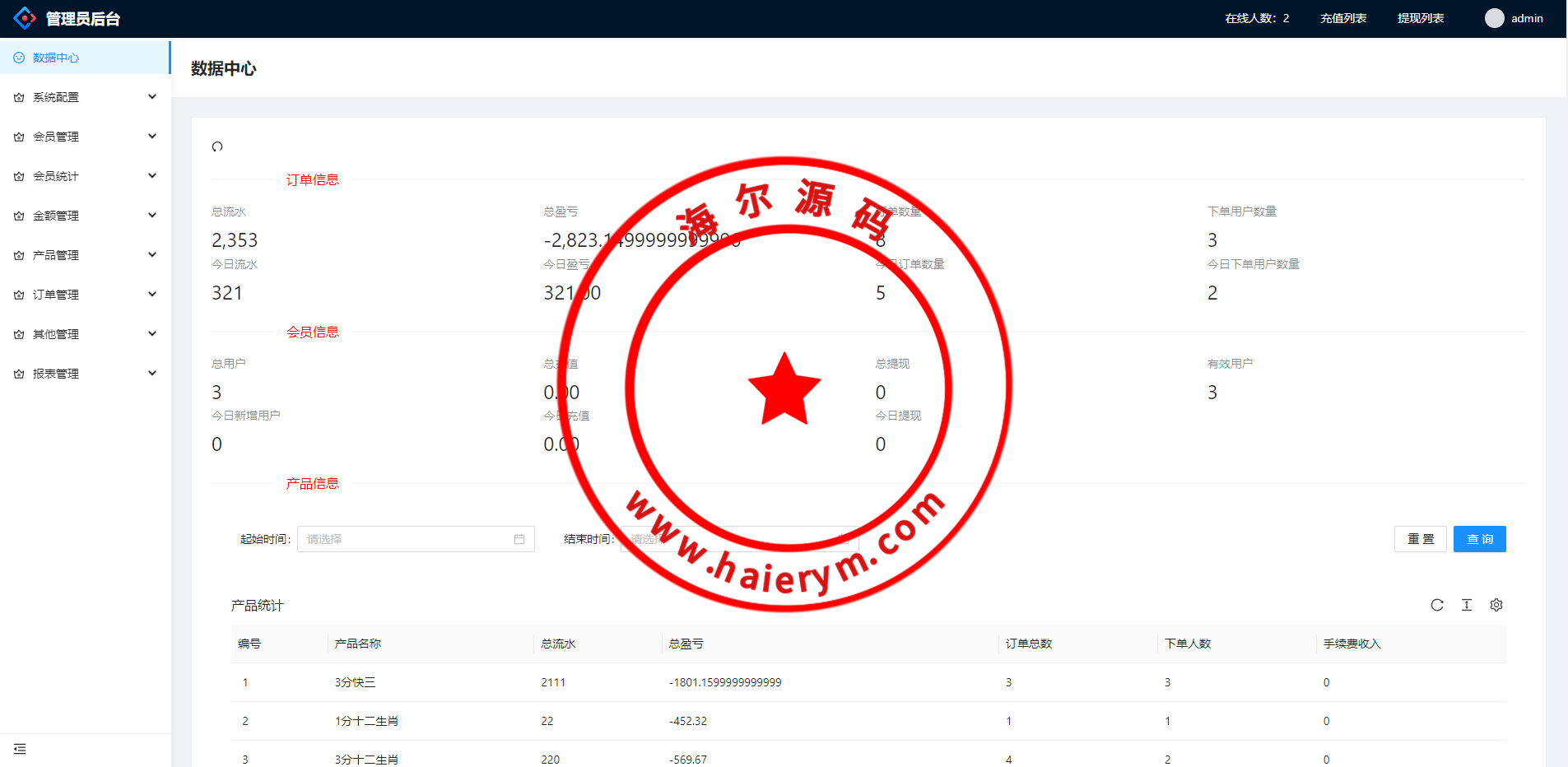
Task: Reload the product statistics table
Action: pyautogui.click(x=1436, y=605)
